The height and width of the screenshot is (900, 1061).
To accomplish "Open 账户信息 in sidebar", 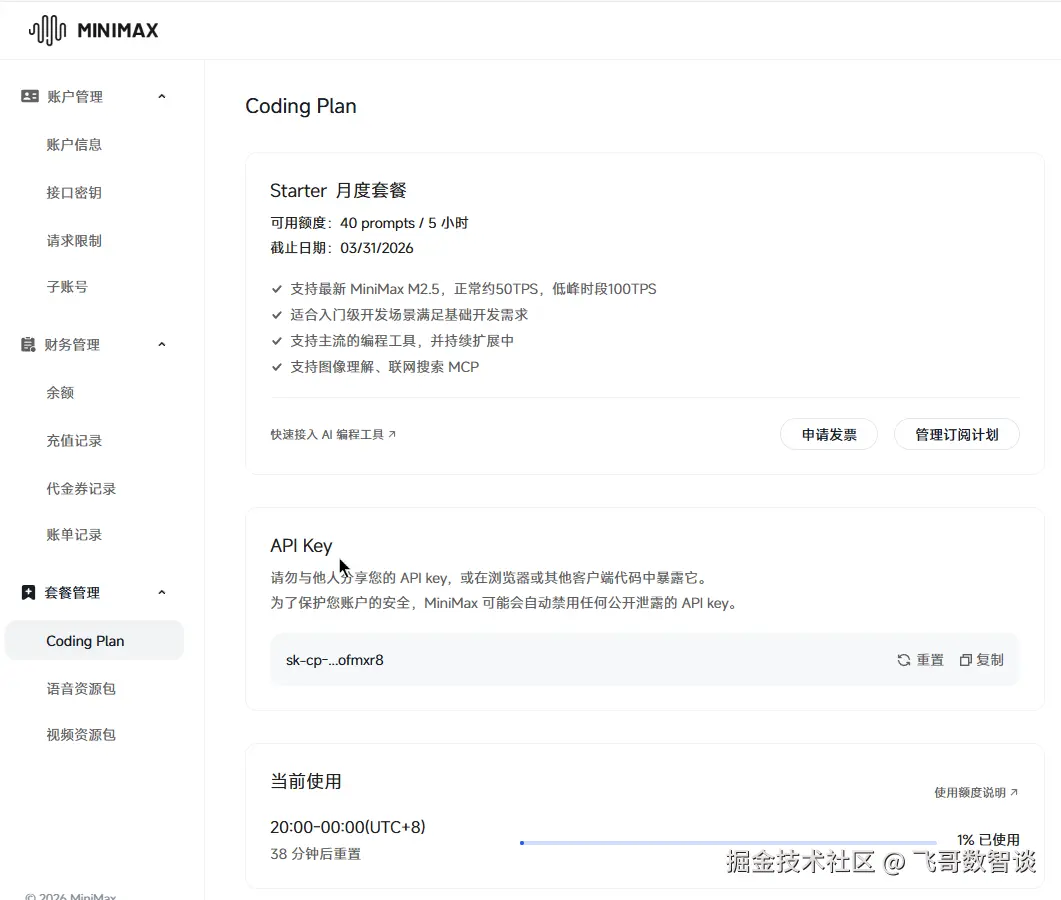I will coord(74,144).
